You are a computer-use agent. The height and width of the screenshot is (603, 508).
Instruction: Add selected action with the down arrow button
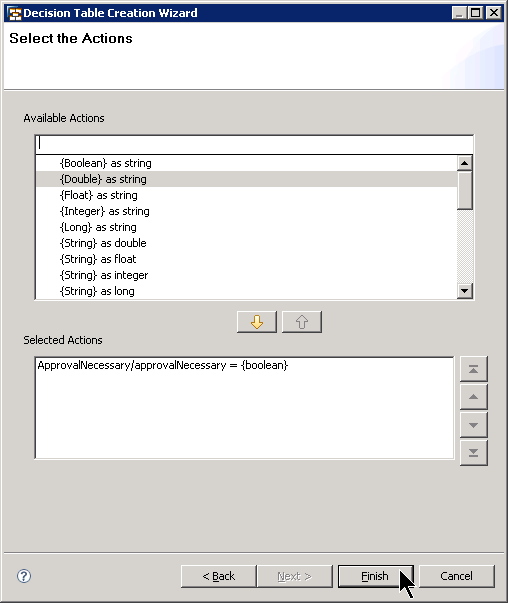(x=256, y=322)
